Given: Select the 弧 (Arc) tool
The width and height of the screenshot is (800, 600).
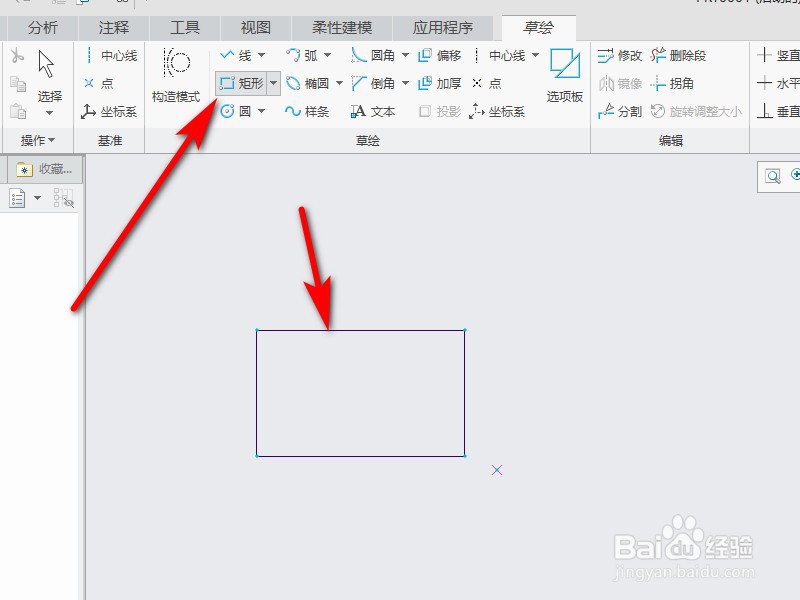Looking at the screenshot, I should [302, 55].
